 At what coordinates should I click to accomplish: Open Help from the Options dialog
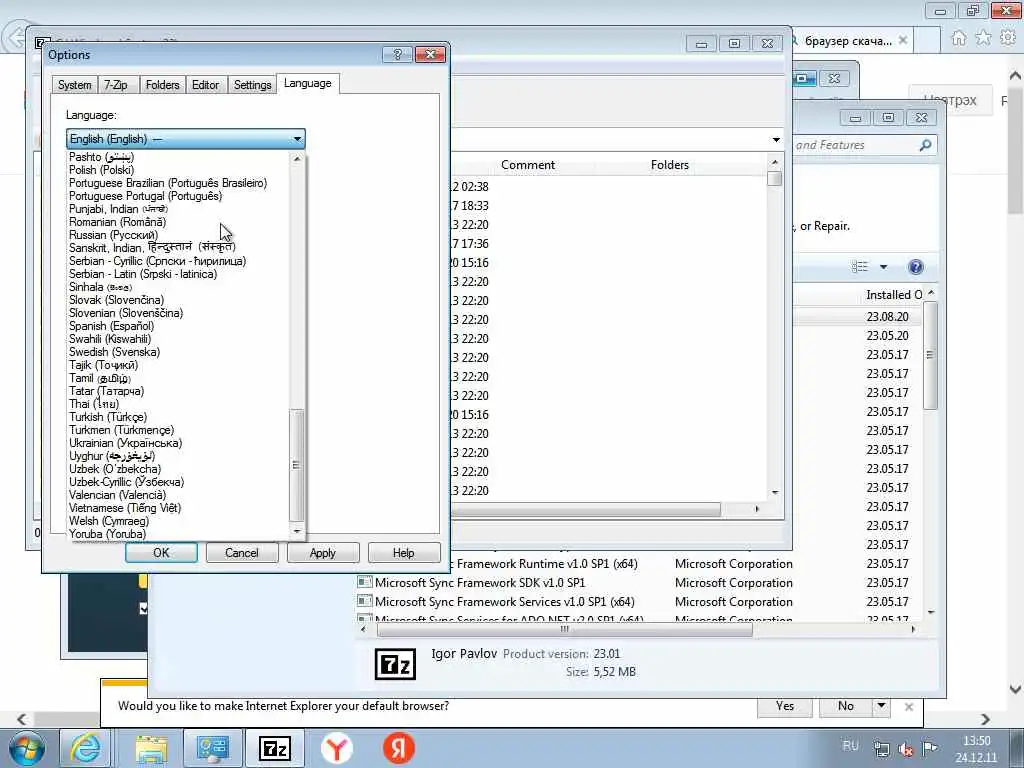404,553
